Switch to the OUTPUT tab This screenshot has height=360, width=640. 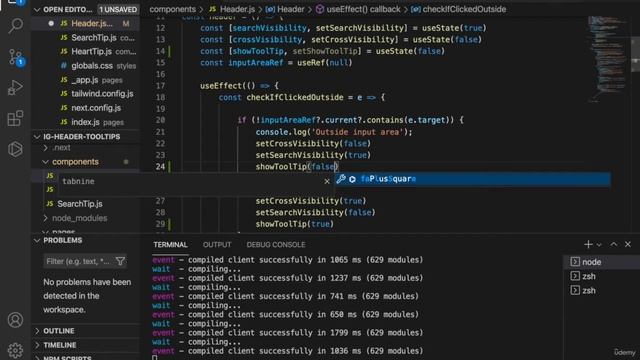[217, 244]
